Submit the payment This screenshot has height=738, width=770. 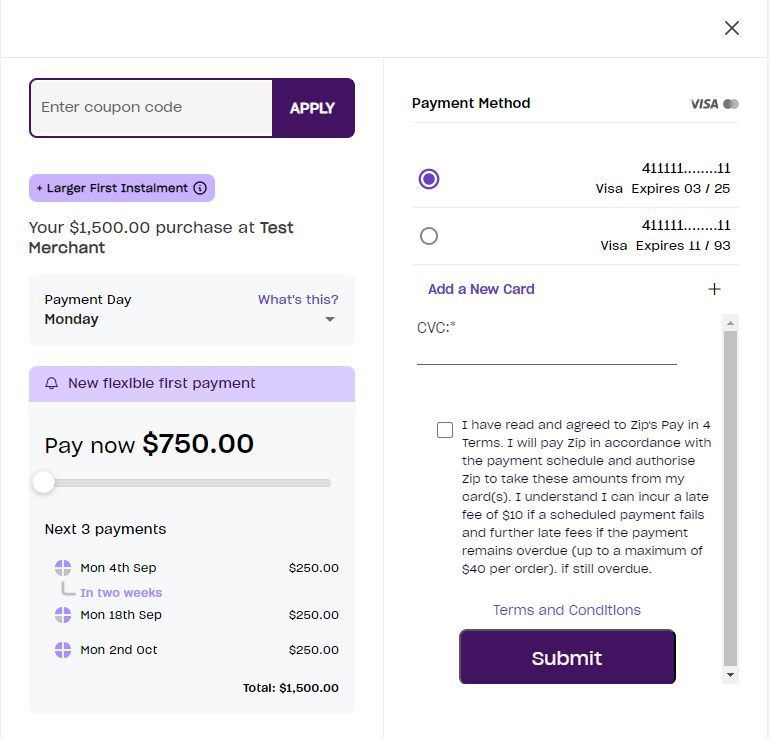coord(567,657)
